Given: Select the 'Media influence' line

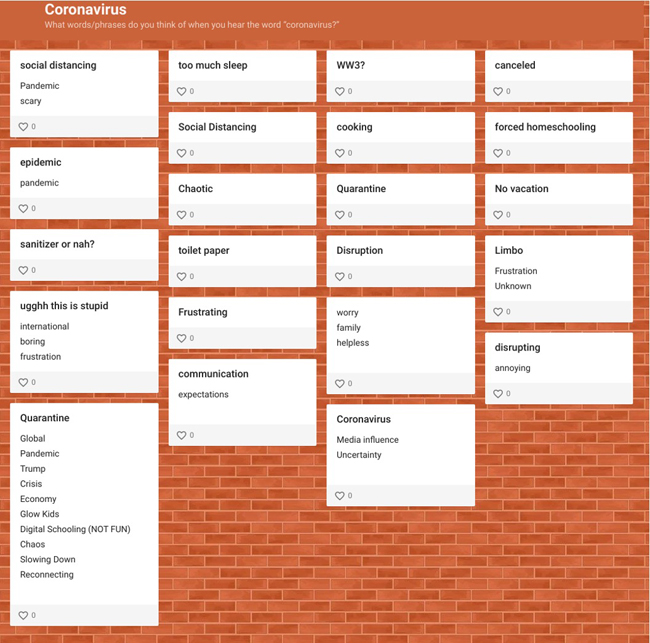Looking at the screenshot, I should pos(367,440).
